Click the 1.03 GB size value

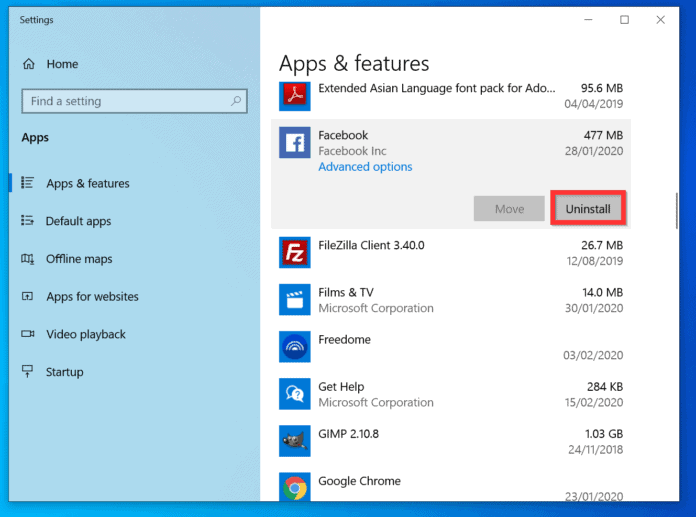[x=604, y=434]
